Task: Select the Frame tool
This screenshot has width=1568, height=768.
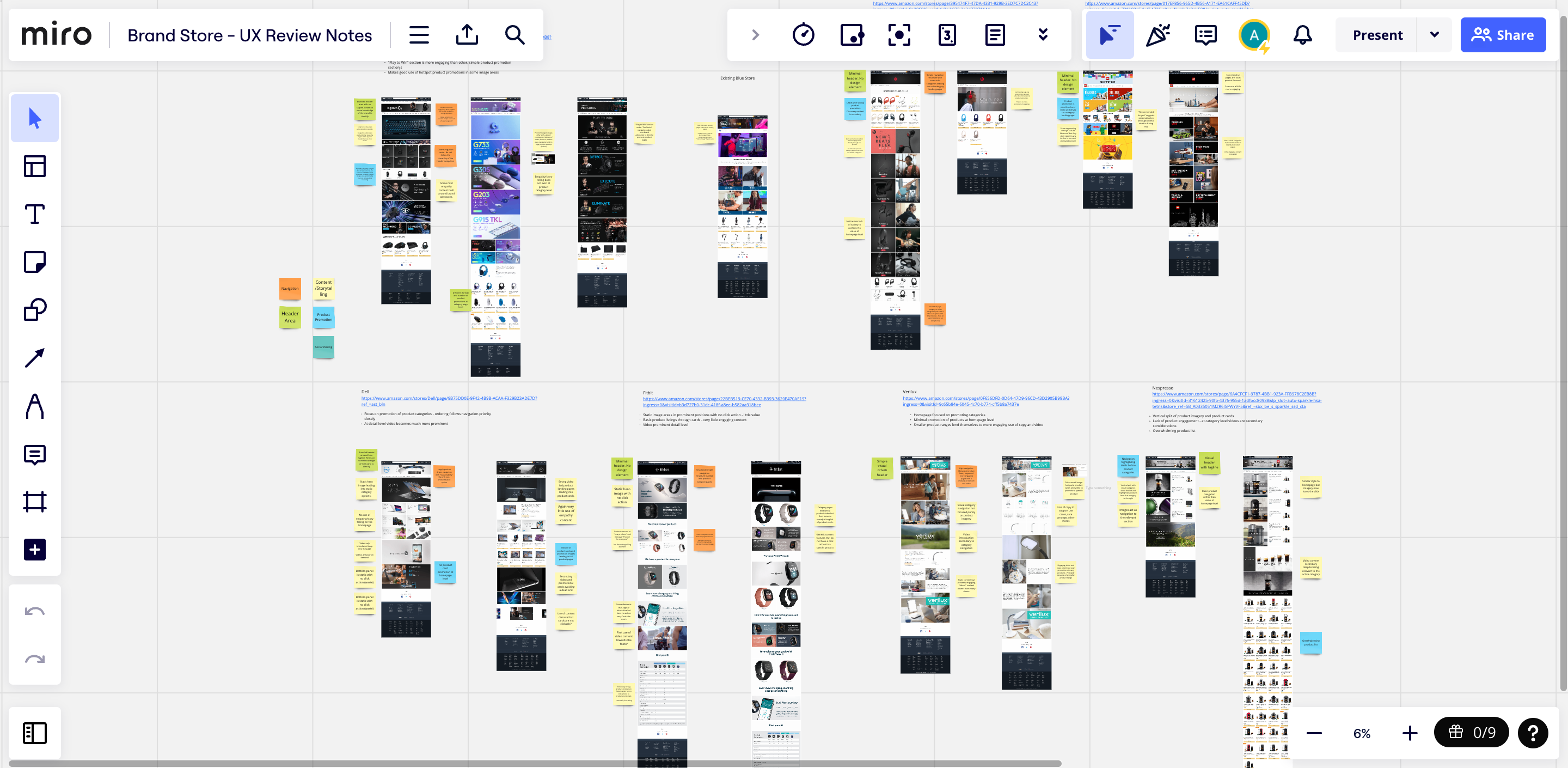Action: (35, 502)
